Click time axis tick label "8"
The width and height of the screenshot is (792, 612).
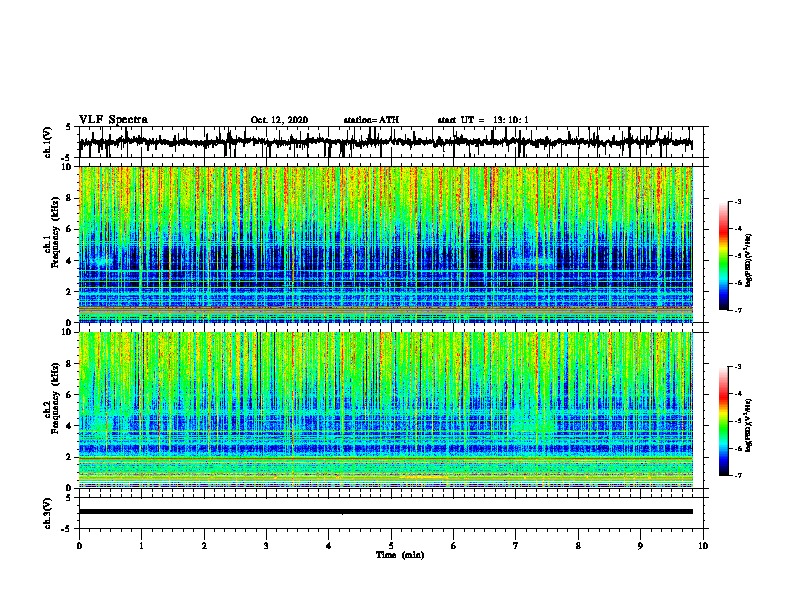pos(578,546)
